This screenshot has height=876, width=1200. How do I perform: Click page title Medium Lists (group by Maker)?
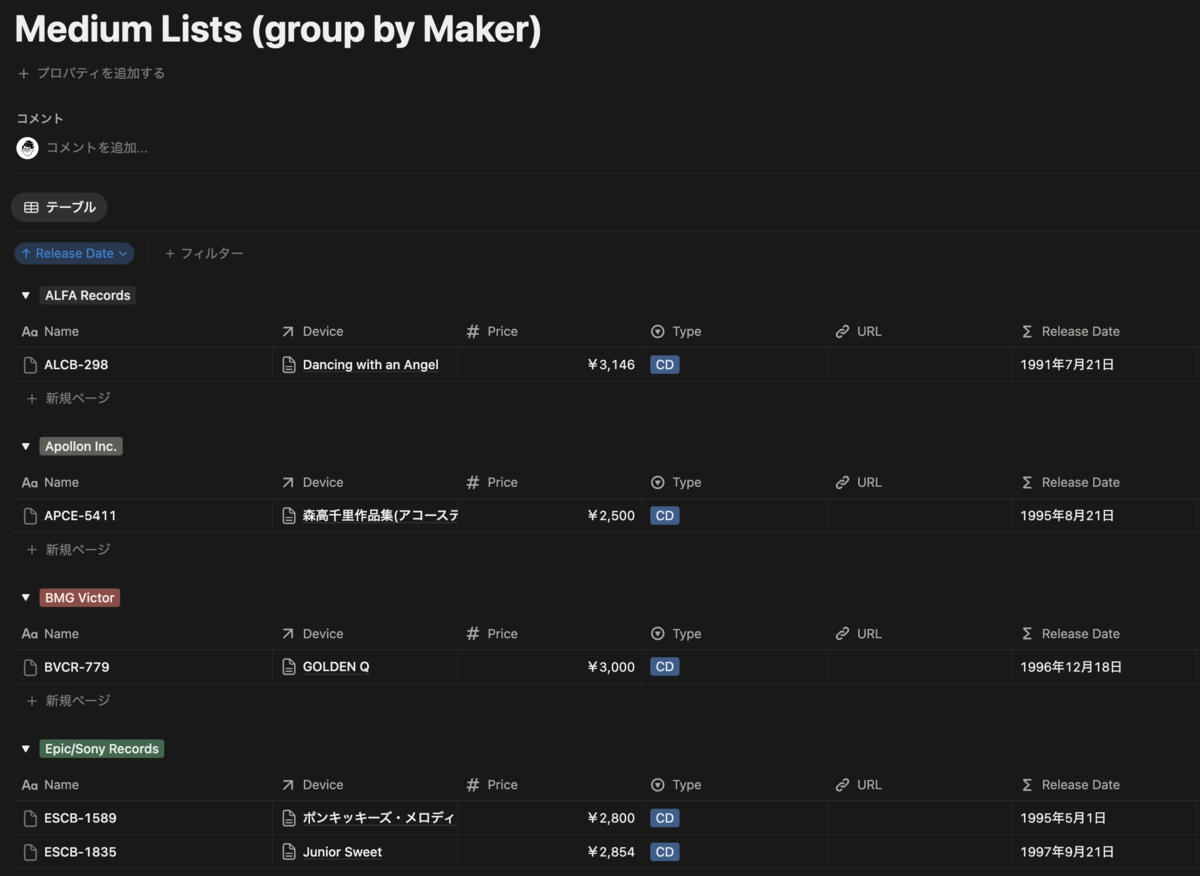[278, 29]
